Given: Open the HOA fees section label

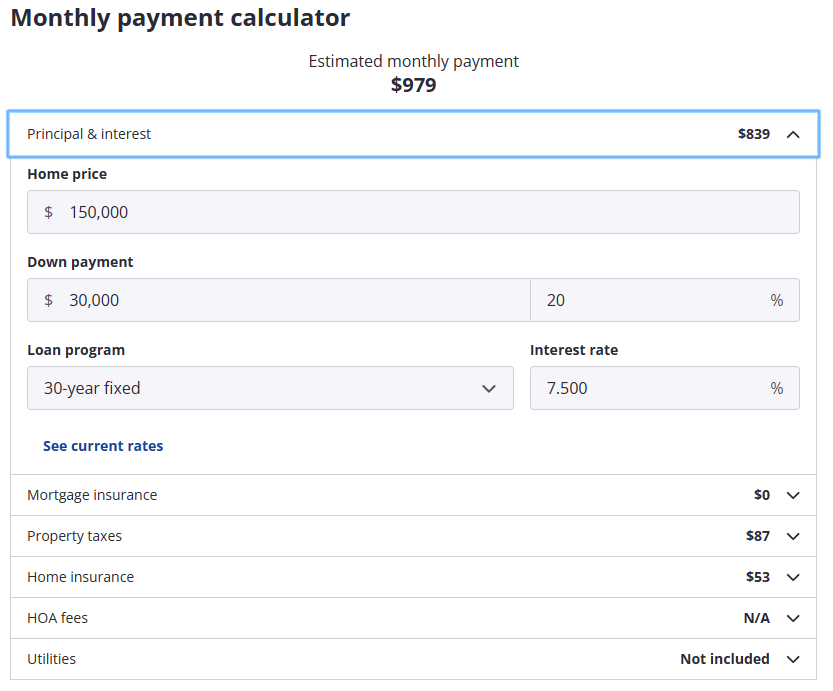Looking at the screenshot, I should tap(58, 618).
